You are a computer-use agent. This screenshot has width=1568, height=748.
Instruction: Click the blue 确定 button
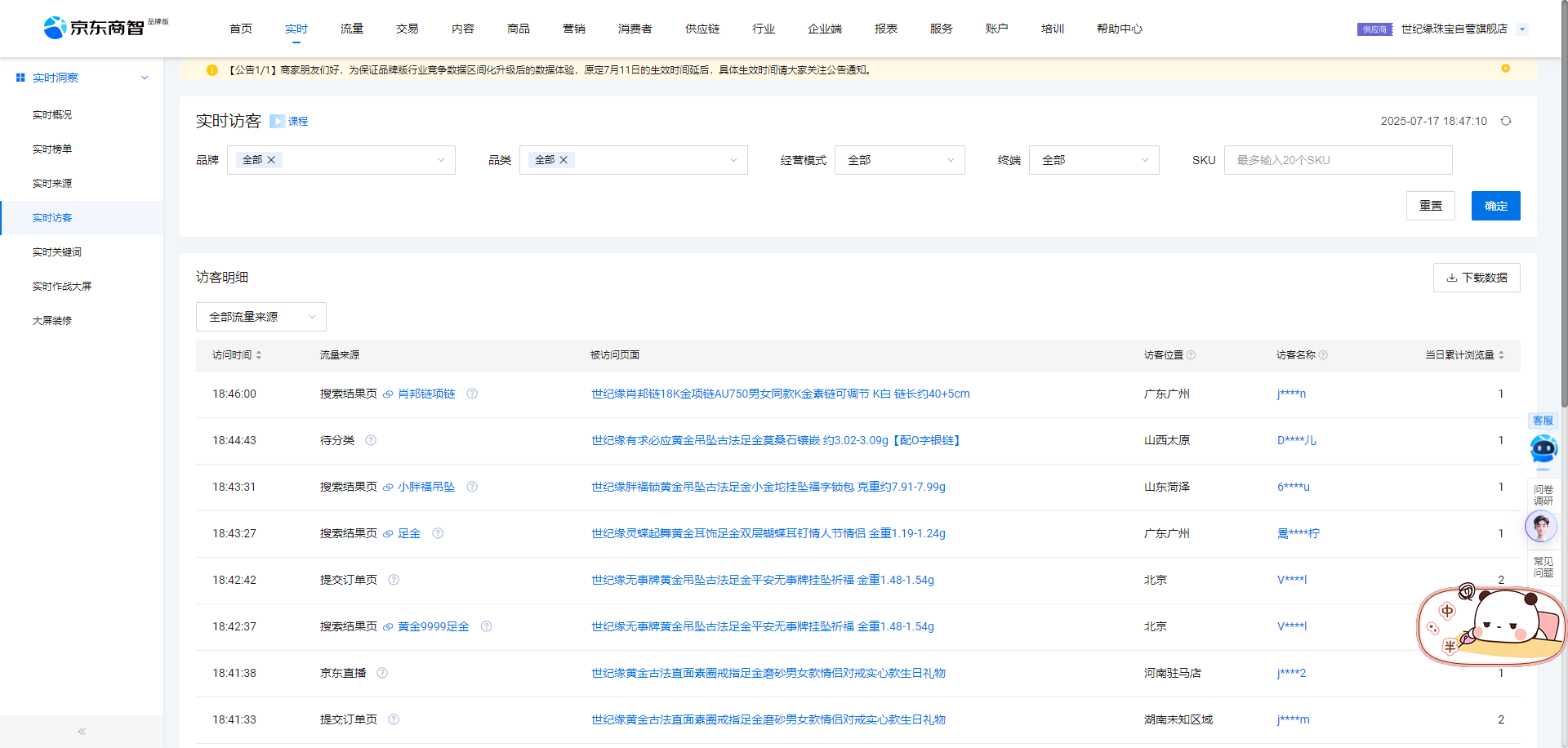coord(1495,206)
